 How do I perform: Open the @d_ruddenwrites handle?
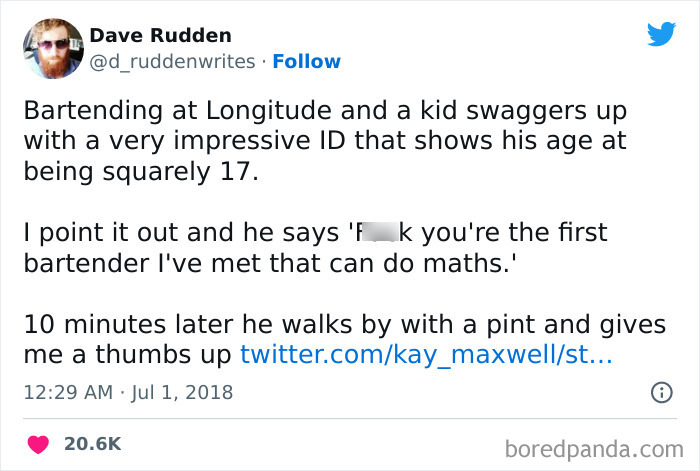tap(172, 62)
